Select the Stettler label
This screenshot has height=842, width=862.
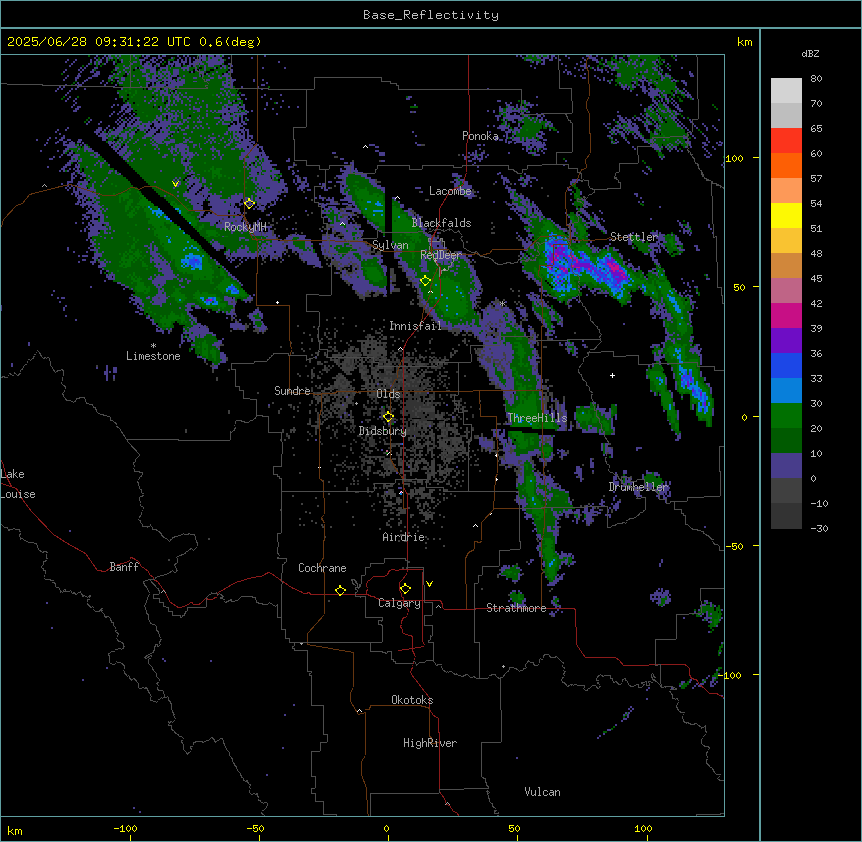point(633,237)
